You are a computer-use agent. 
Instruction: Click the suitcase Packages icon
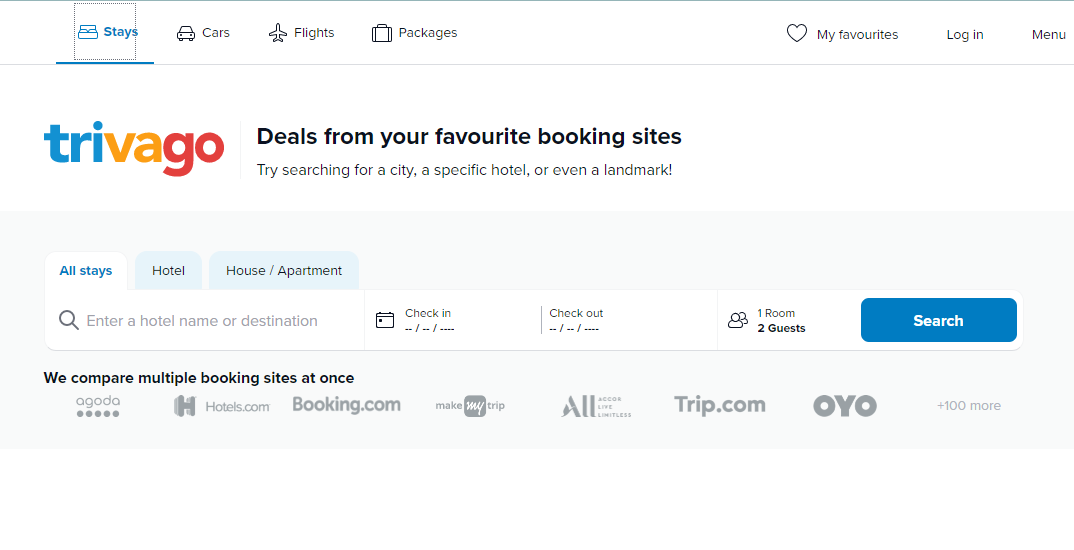pyautogui.click(x=382, y=33)
